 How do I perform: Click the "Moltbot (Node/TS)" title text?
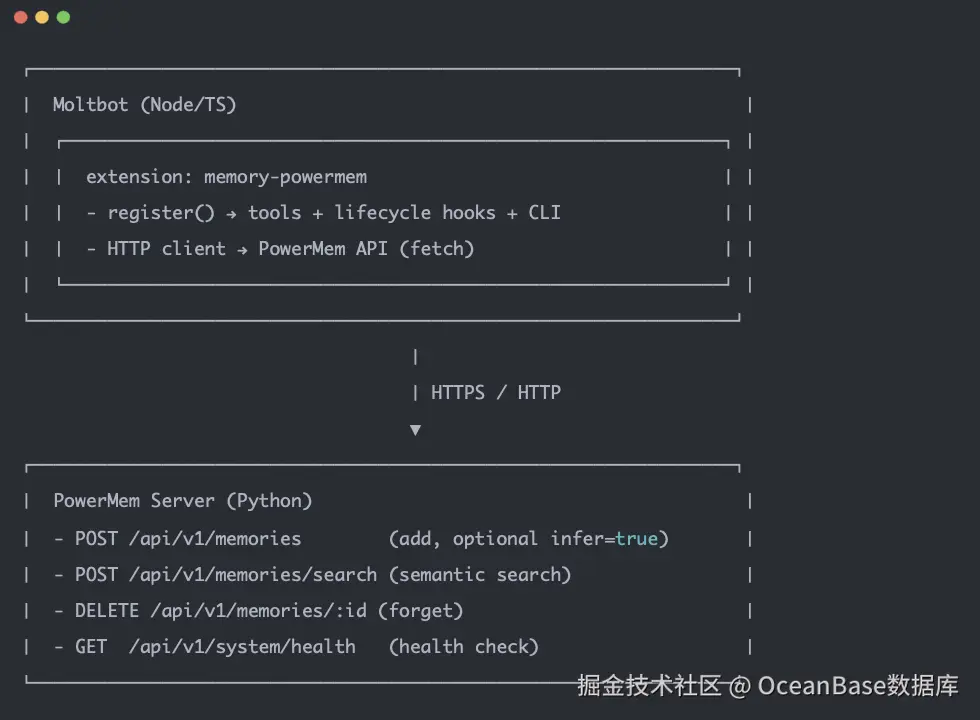(x=144, y=105)
